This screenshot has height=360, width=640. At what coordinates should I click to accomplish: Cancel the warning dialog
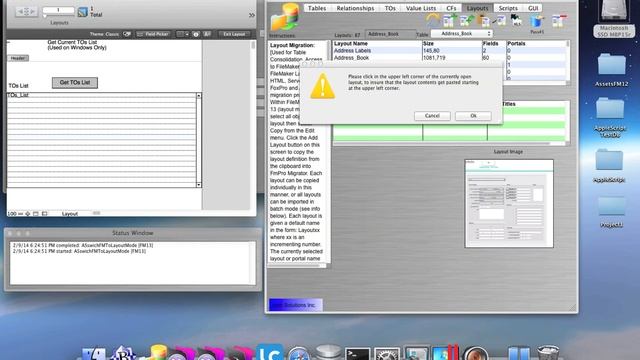pos(432,116)
